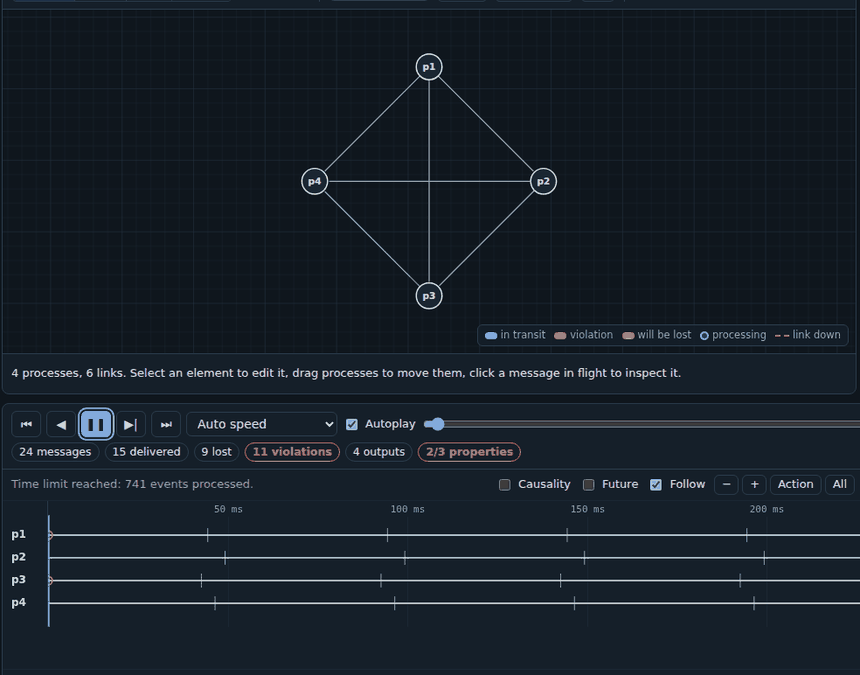Click the 'will be lost' legend entry
This screenshot has height=675, width=860.
click(657, 335)
